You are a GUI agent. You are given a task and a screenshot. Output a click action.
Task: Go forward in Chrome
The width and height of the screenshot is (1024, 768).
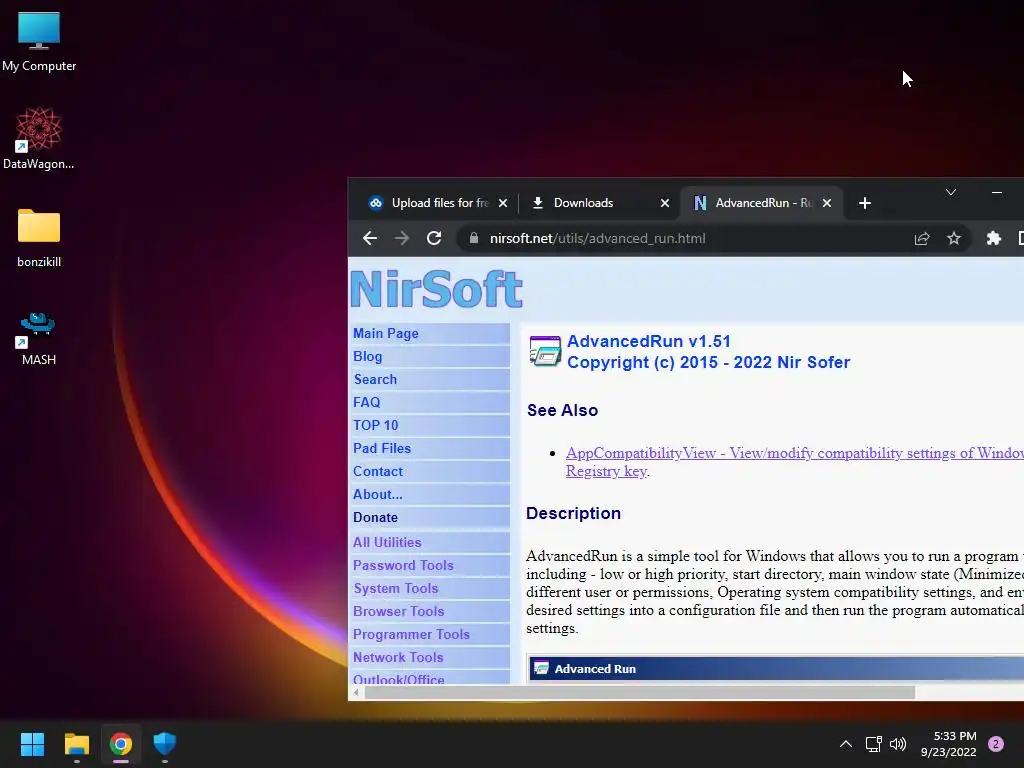pyautogui.click(x=402, y=238)
